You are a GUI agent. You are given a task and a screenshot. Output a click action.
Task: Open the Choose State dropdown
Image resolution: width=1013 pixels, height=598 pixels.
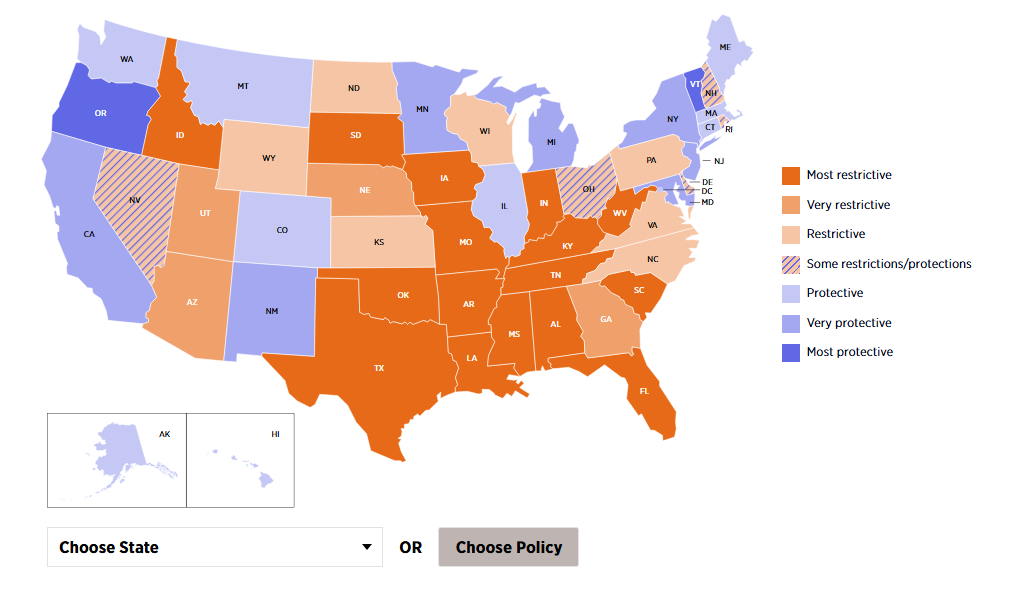[x=214, y=547]
